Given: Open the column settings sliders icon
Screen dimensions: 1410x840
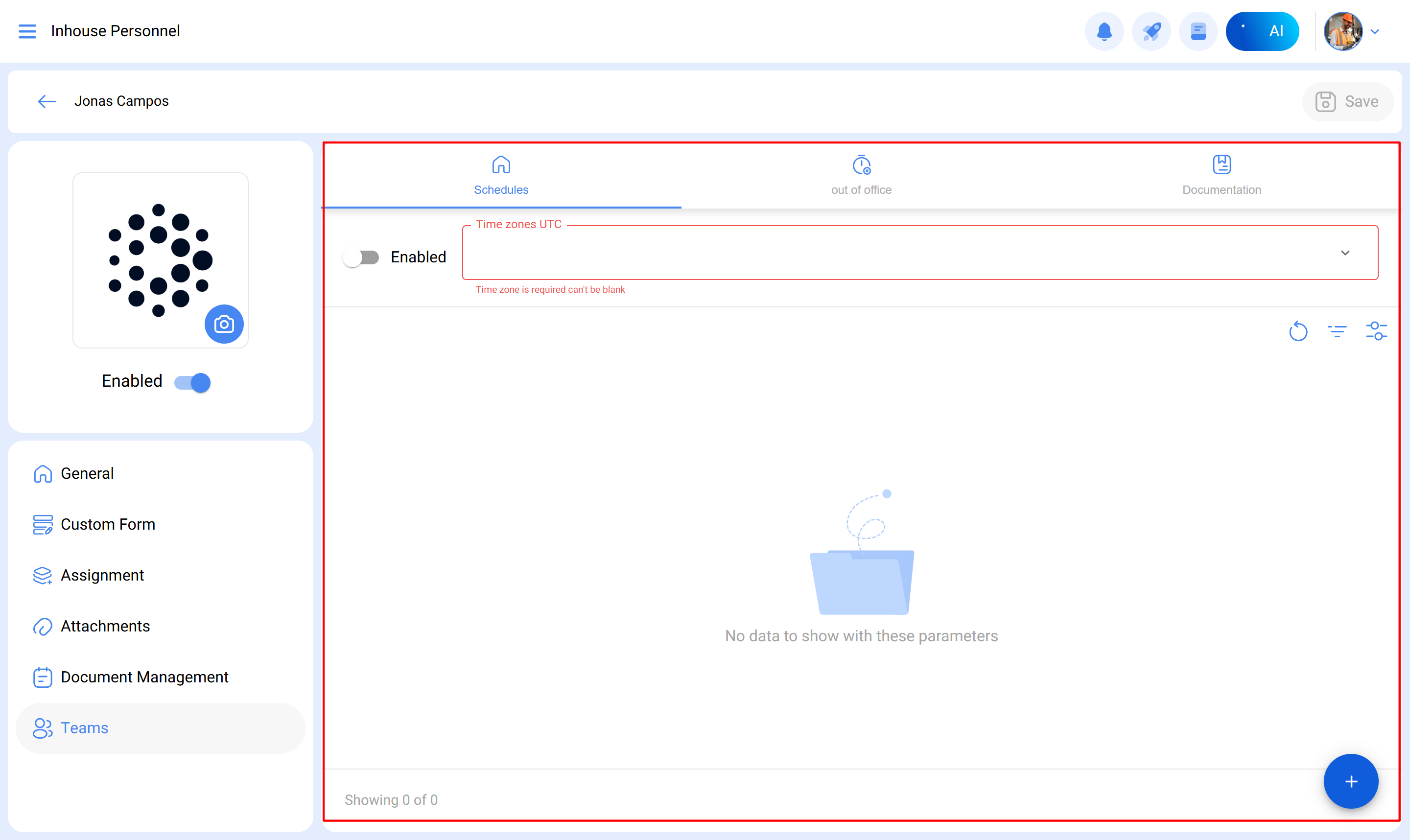Looking at the screenshot, I should tap(1376, 331).
